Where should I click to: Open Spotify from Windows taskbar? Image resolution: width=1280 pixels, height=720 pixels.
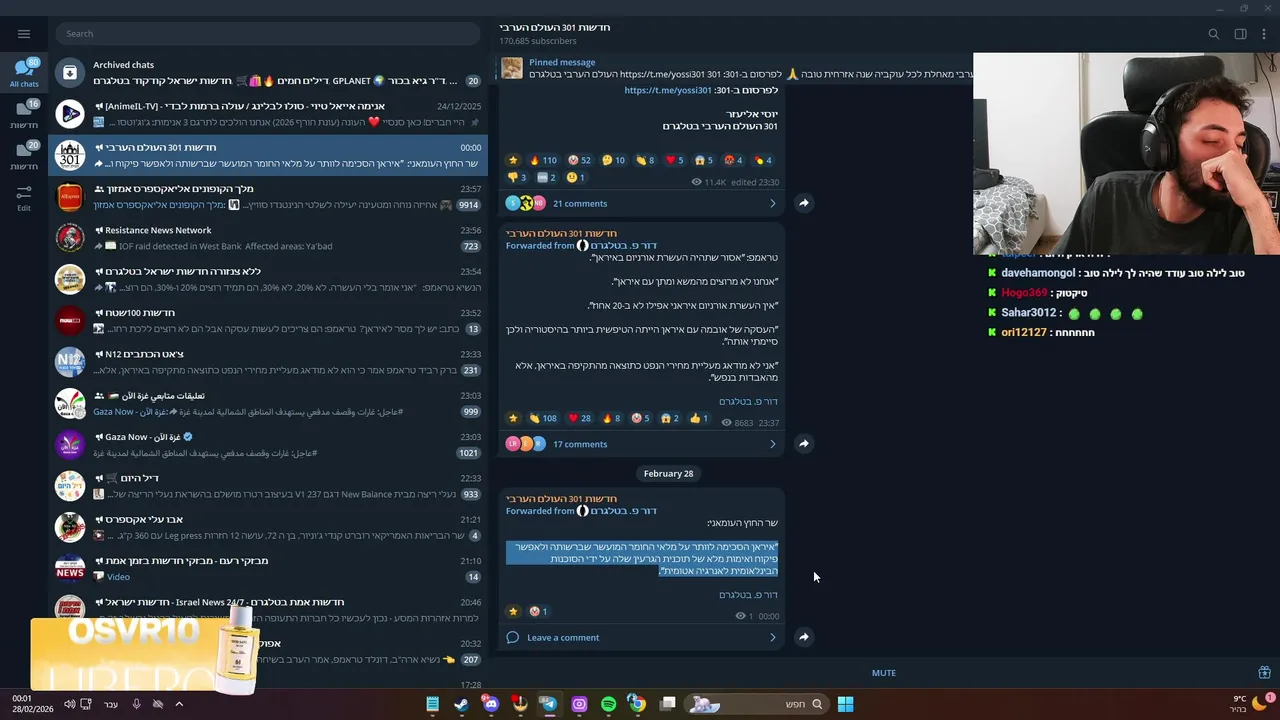(608, 704)
